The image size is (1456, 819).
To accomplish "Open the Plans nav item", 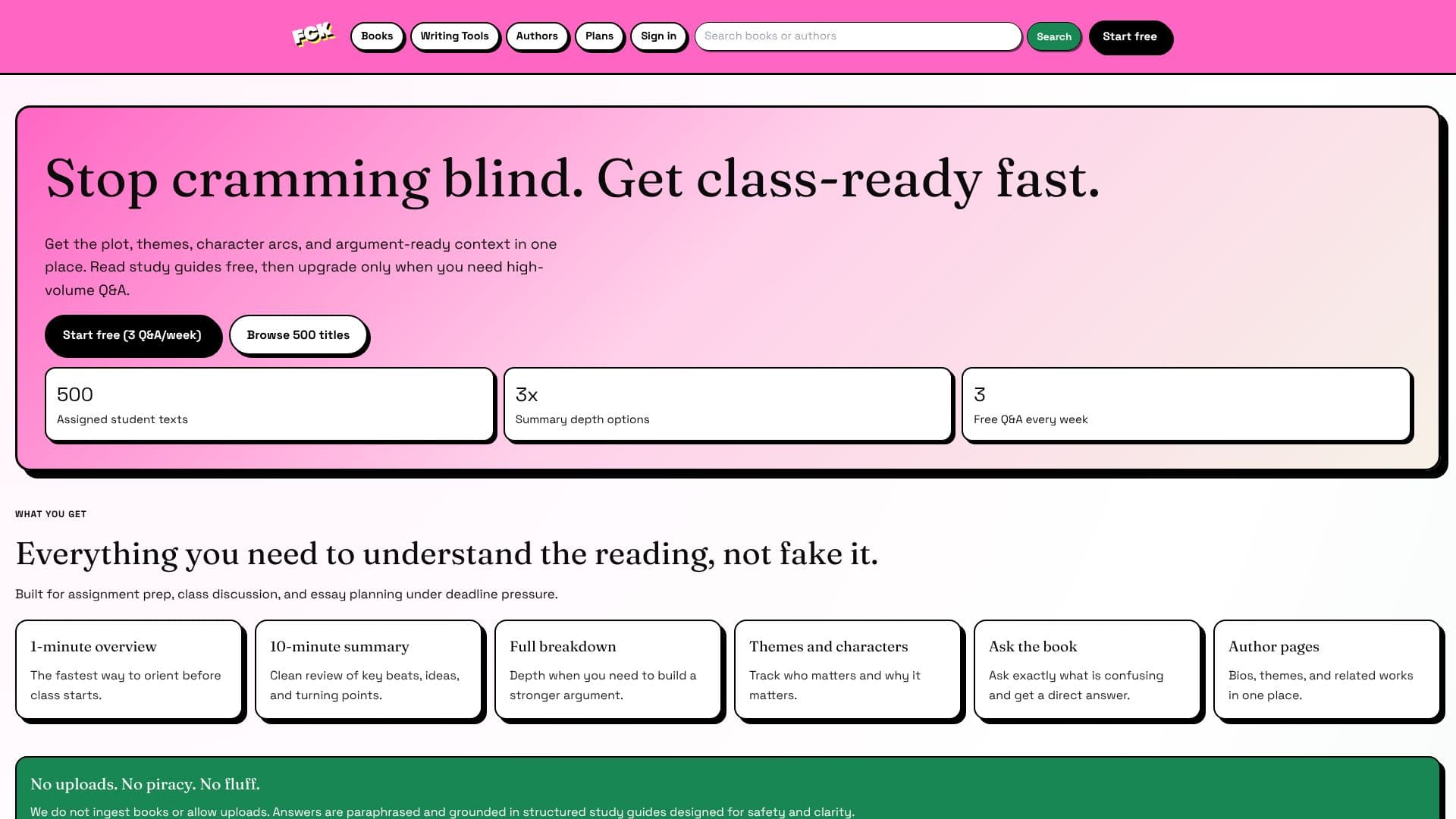I will (599, 36).
